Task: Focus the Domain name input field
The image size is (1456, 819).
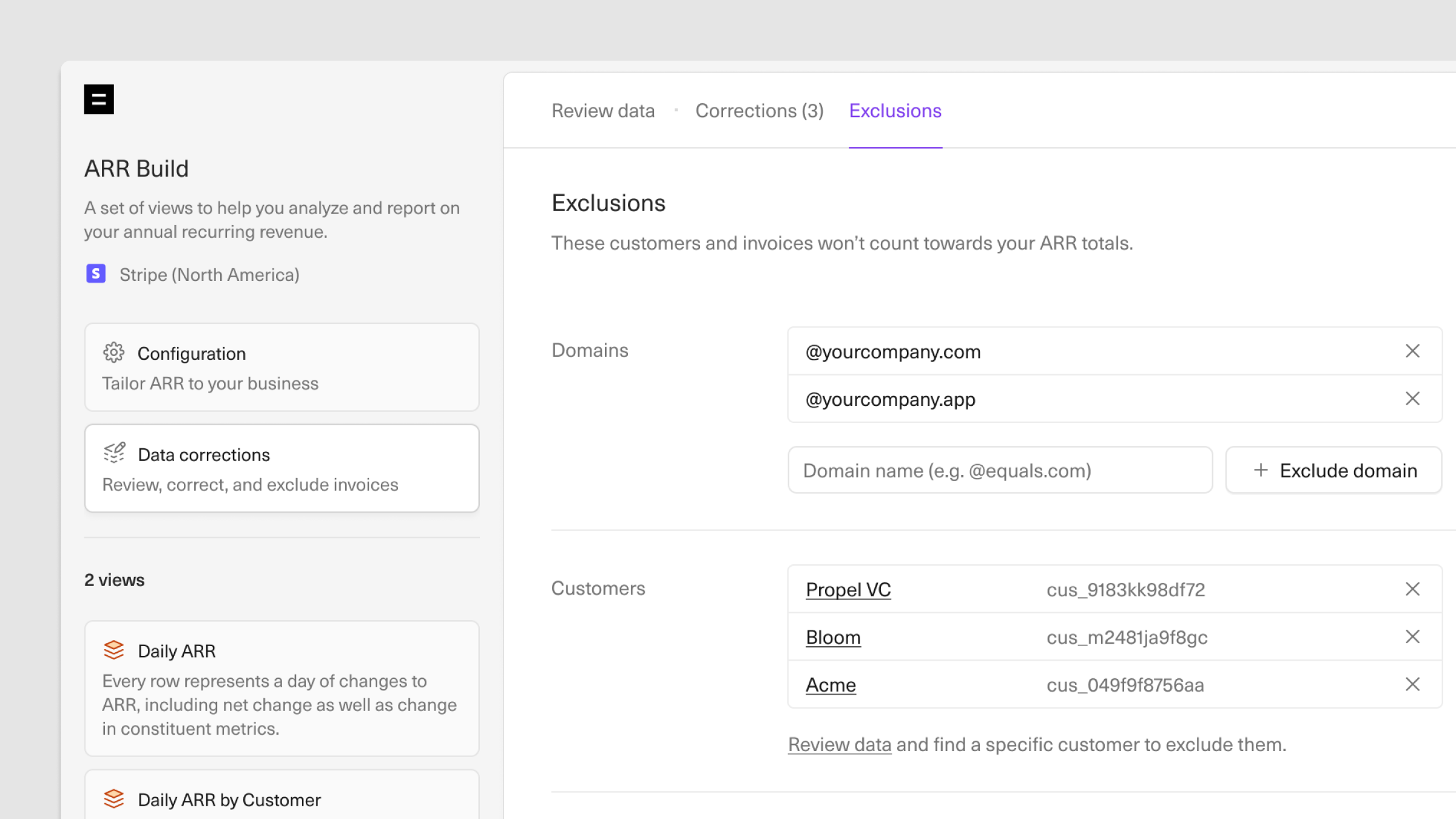Action: pos(1000,471)
